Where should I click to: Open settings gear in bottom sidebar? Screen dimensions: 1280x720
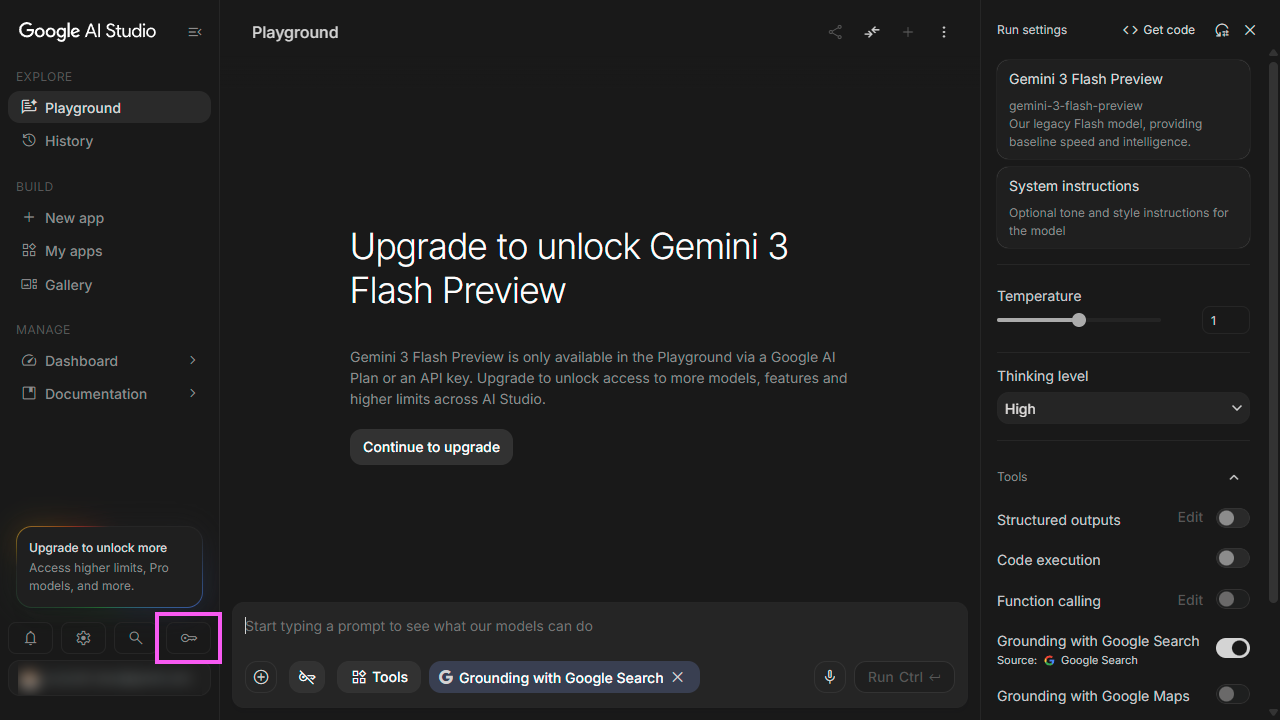83,638
